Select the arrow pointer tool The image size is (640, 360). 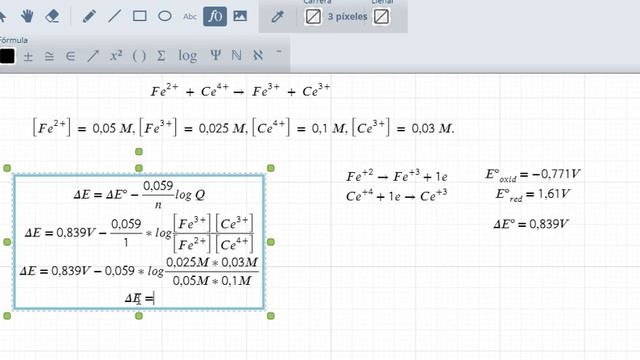pyautogui.click(x=2, y=17)
